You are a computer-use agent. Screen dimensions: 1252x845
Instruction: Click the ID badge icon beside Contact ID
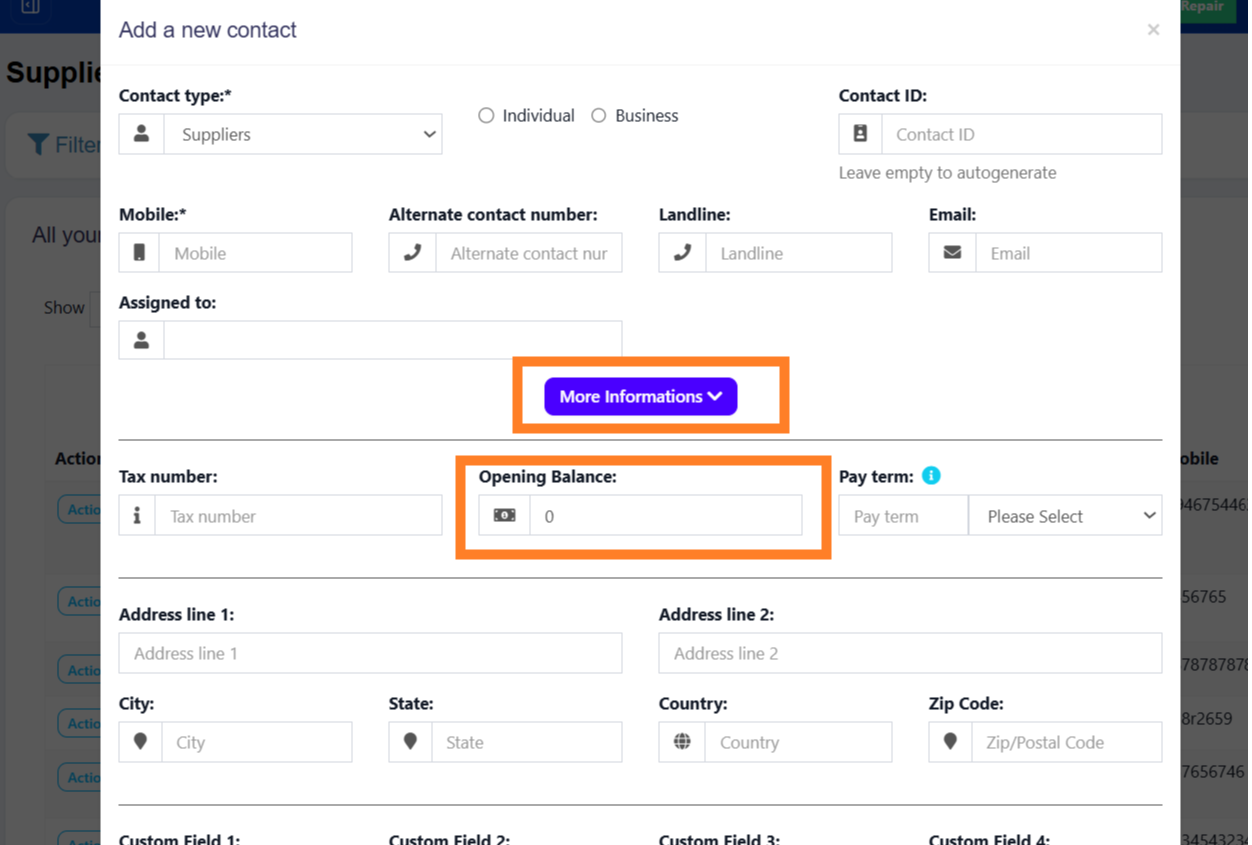860,134
